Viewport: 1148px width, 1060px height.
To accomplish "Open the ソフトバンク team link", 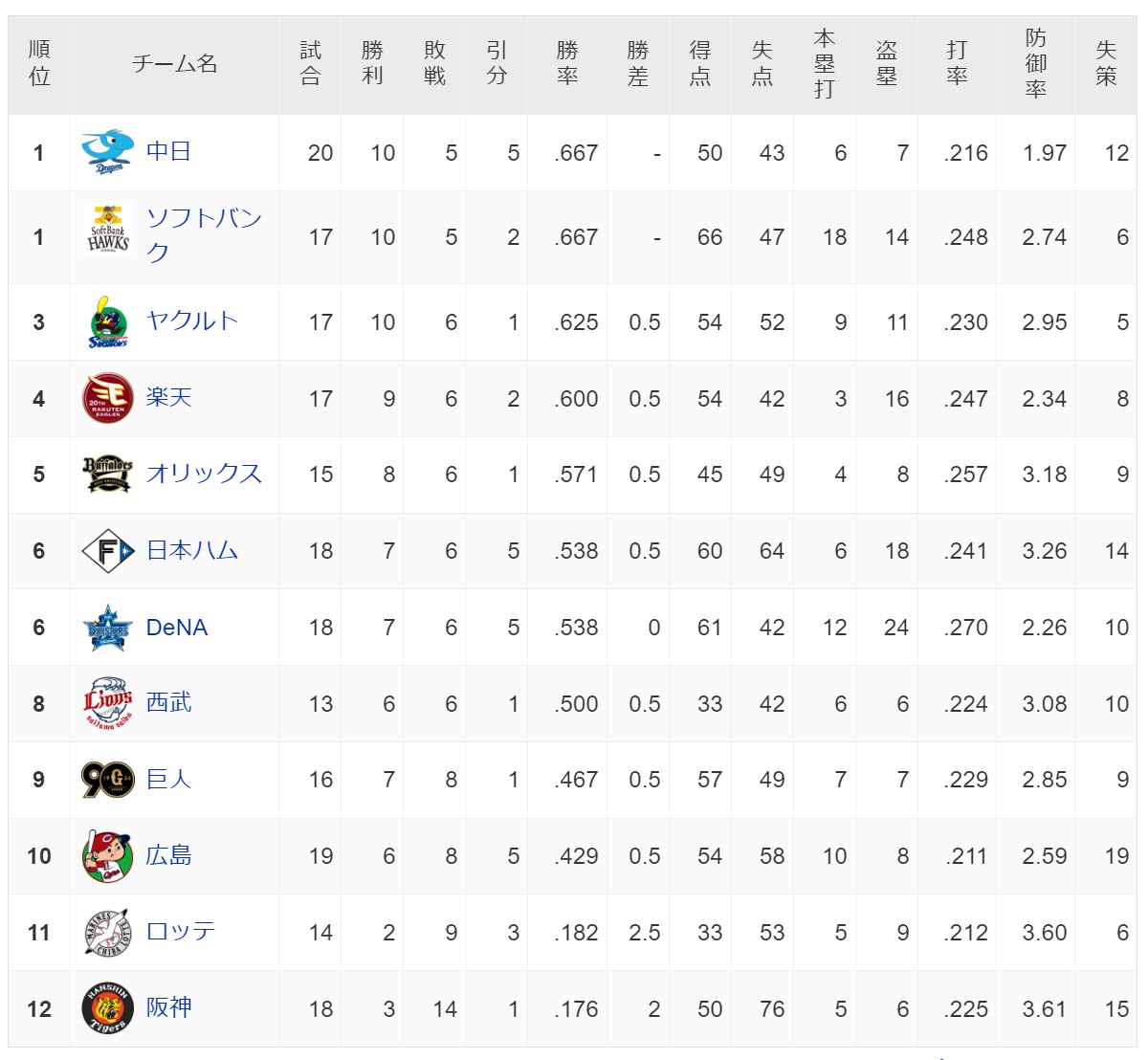I will click(204, 235).
